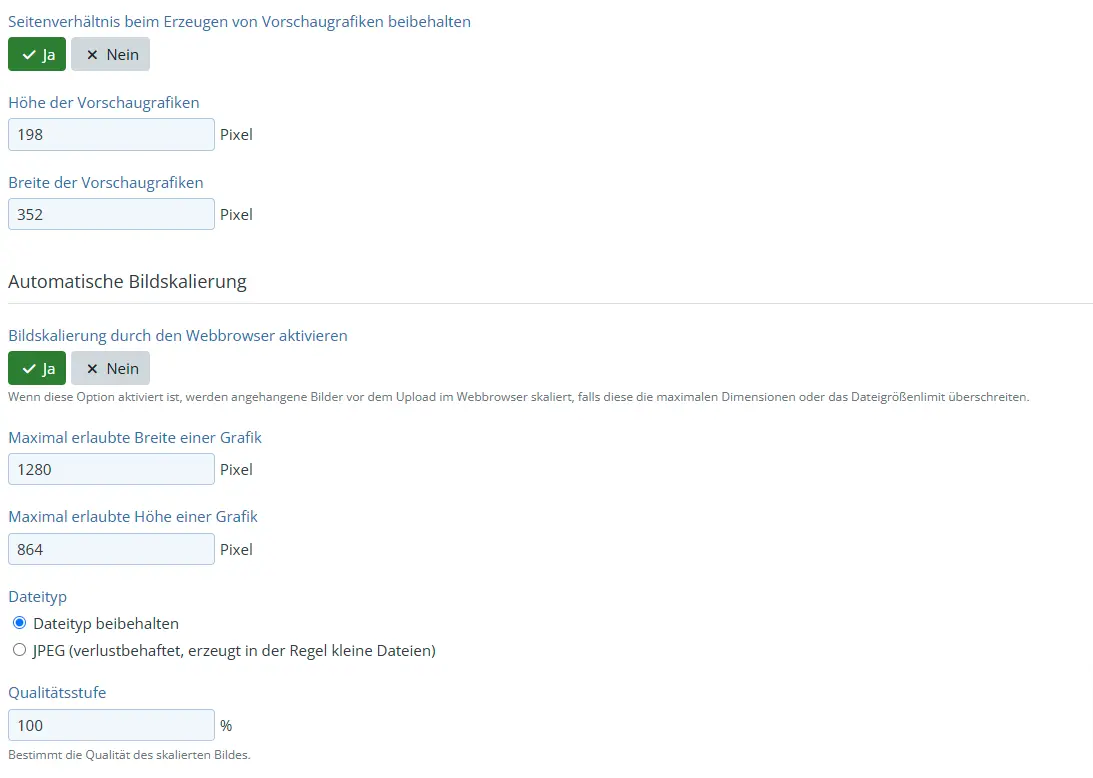The height and width of the screenshot is (778, 1093).
Task: Focus the Breite der Vorschaugrafiken field
Action: [111, 214]
